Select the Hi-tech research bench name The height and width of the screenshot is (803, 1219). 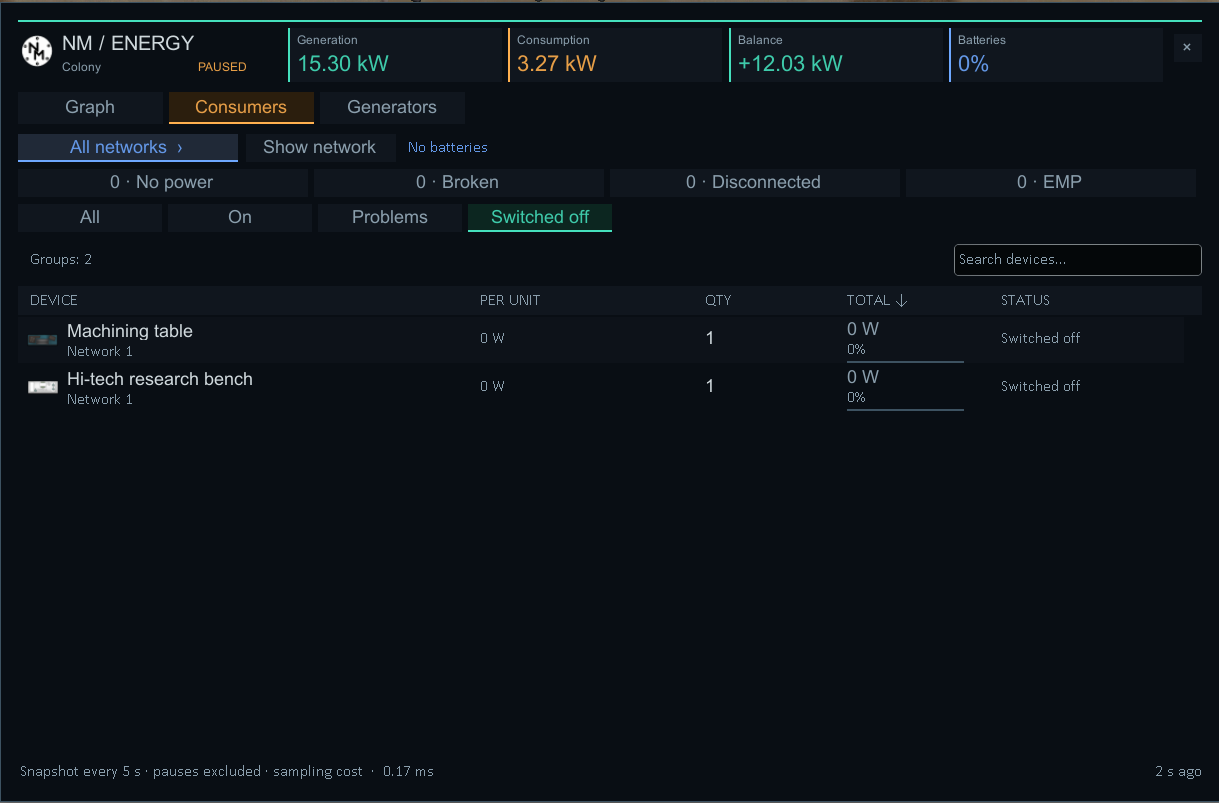point(160,379)
